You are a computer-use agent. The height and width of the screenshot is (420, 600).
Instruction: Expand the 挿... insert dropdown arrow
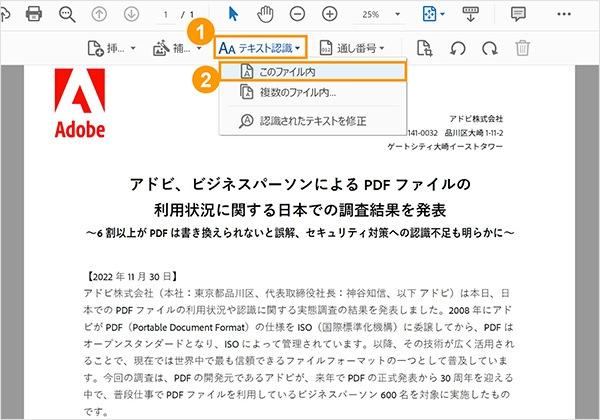point(133,48)
